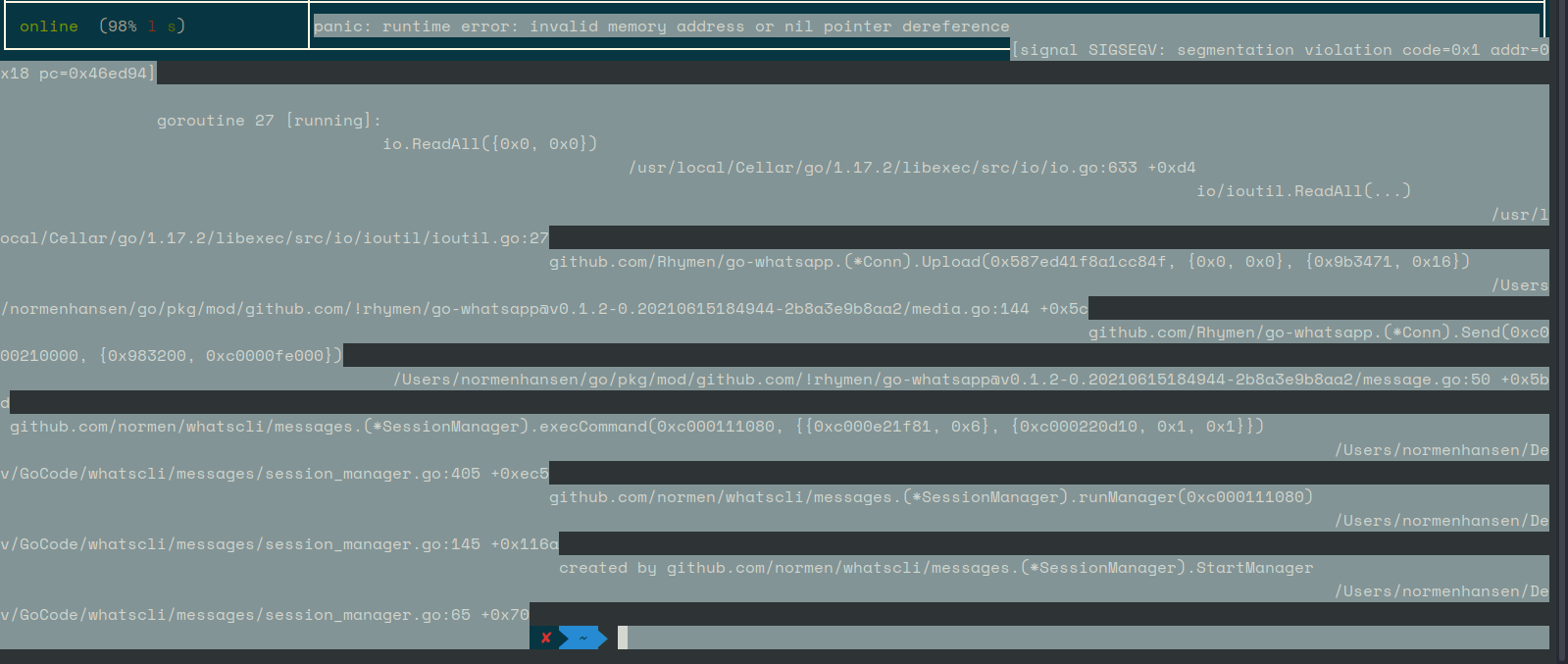Click the '(*Conn).Send' stack frame text
The height and width of the screenshot is (664, 1568).
point(1319,332)
